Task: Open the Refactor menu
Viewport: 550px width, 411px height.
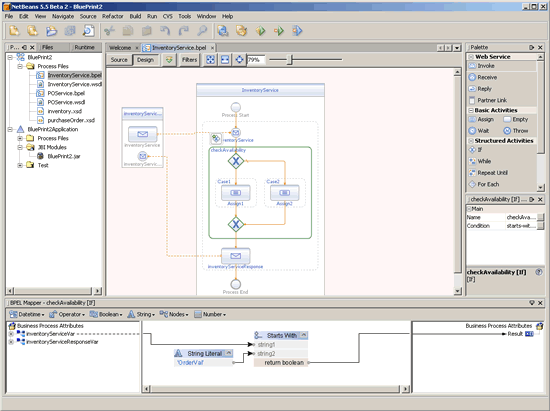Action: point(113,16)
